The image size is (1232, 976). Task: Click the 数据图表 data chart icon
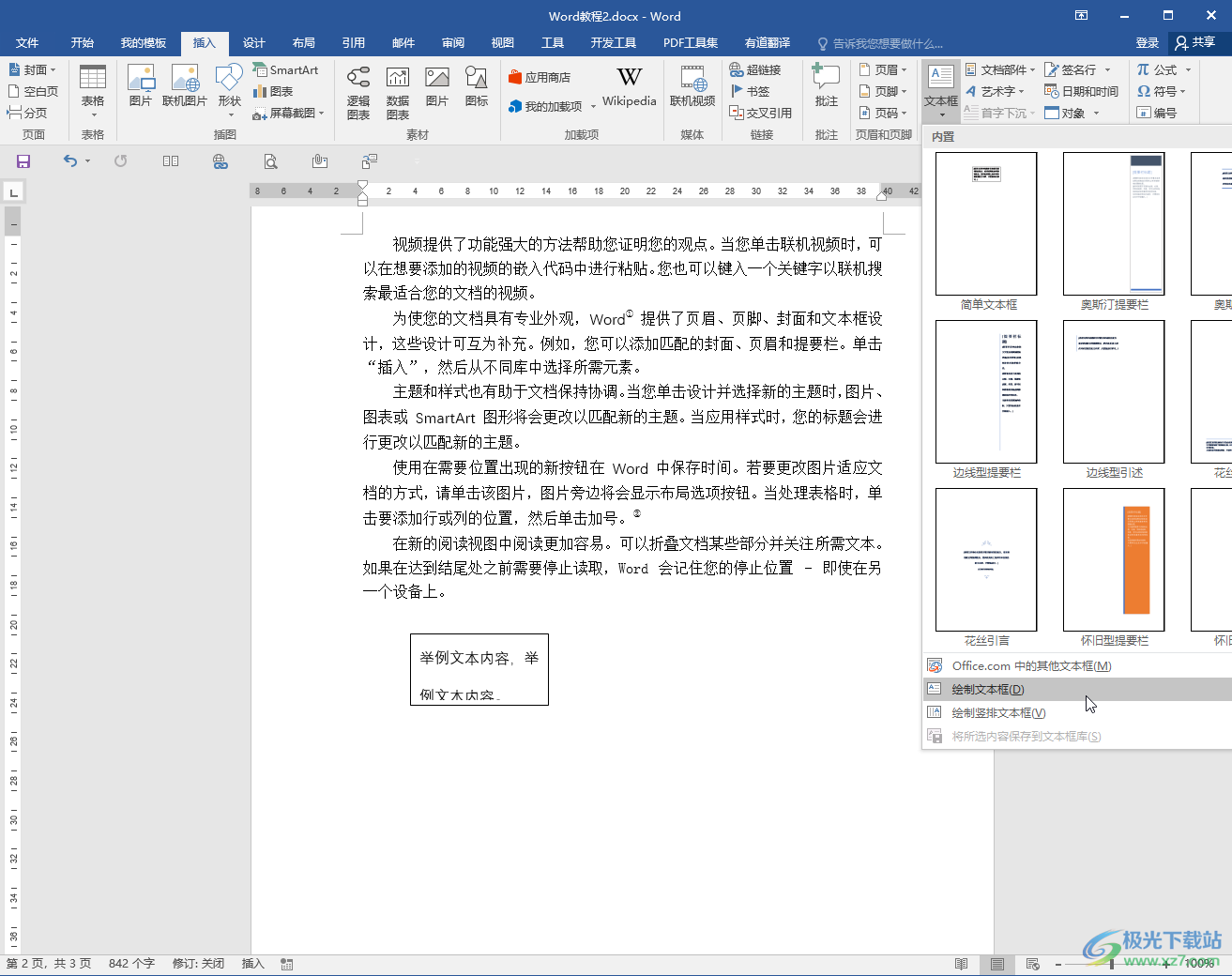[x=398, y=92]
